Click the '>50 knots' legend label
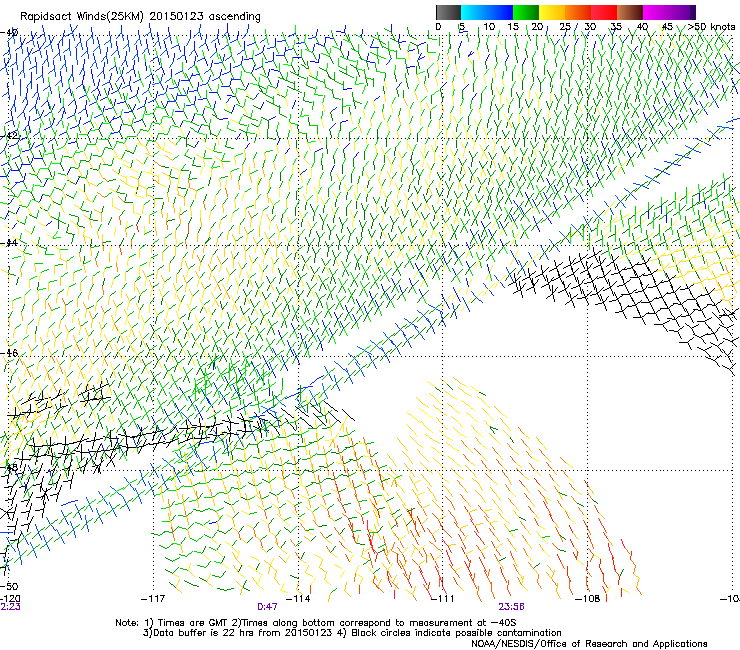This screenshot has width=740, height=650. [x=711, y=27]
